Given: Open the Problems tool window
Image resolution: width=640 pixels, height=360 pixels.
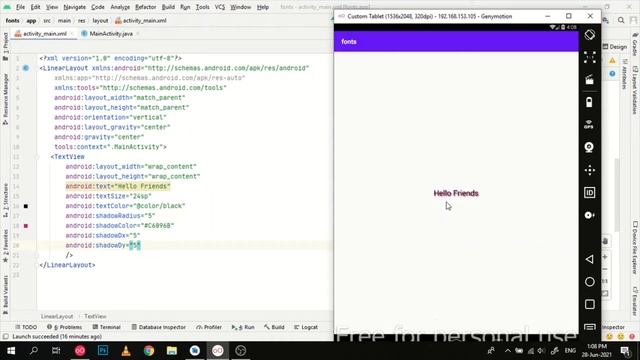Looking at the screenshot, I should click(x=64, y=327).
